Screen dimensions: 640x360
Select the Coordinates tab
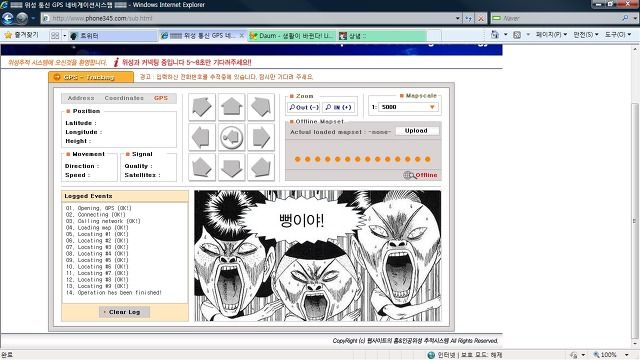tap(124, 98)
